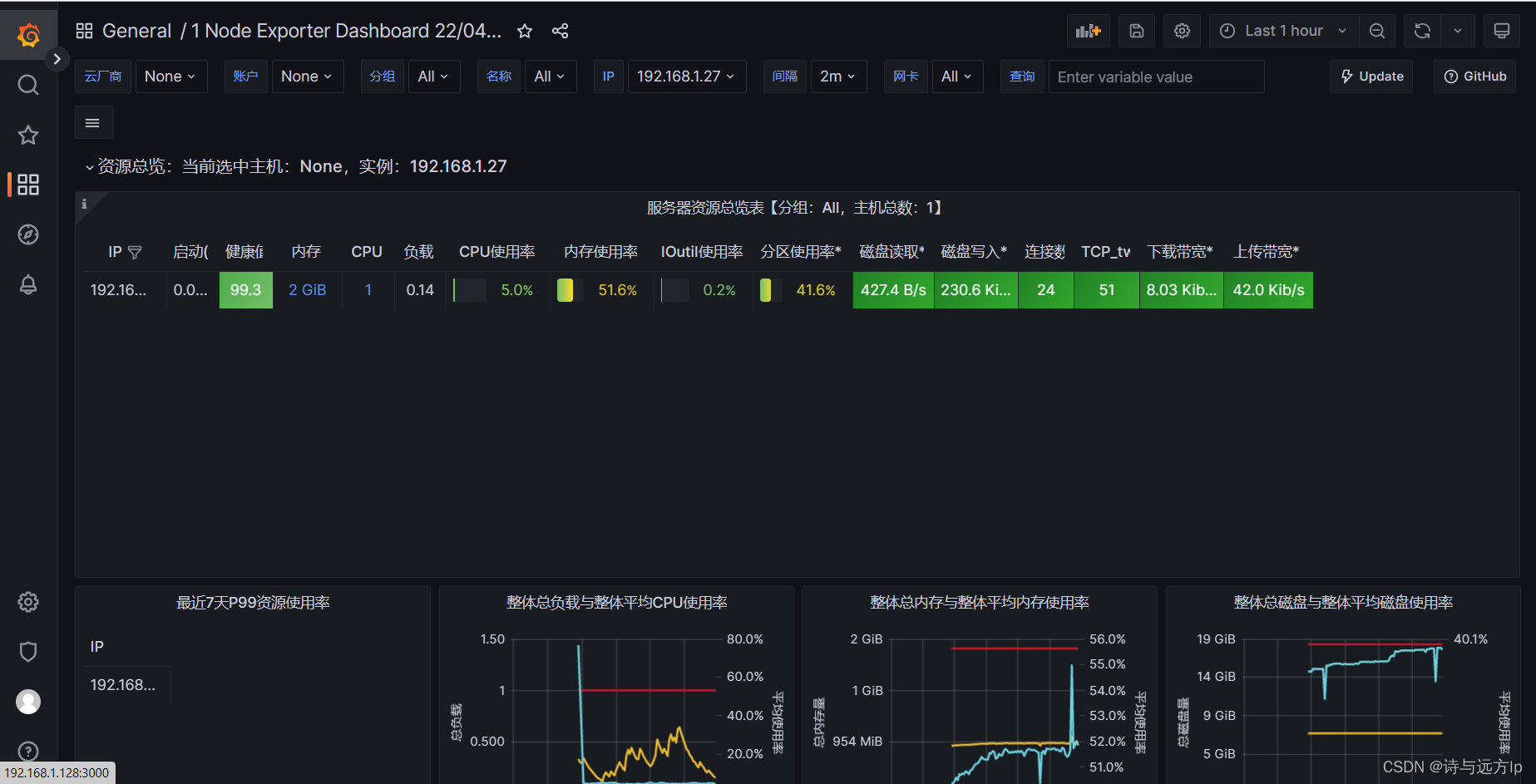Viewport: 1536px width, 784px height.
Task: Save the dashboard via disk icon
Action: (x=1136, y=30)
